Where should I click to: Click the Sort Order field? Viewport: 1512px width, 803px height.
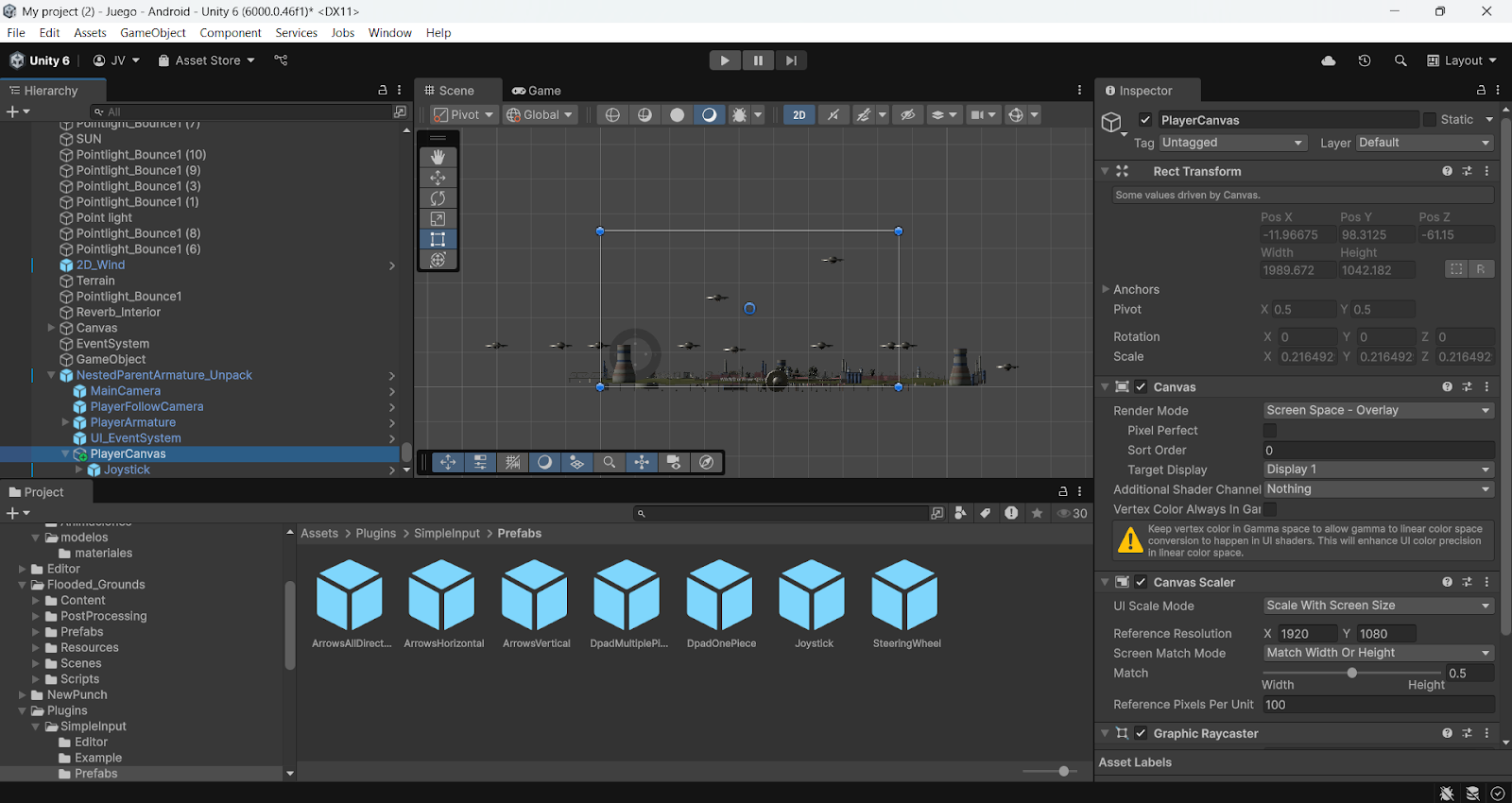(1379, 451)
